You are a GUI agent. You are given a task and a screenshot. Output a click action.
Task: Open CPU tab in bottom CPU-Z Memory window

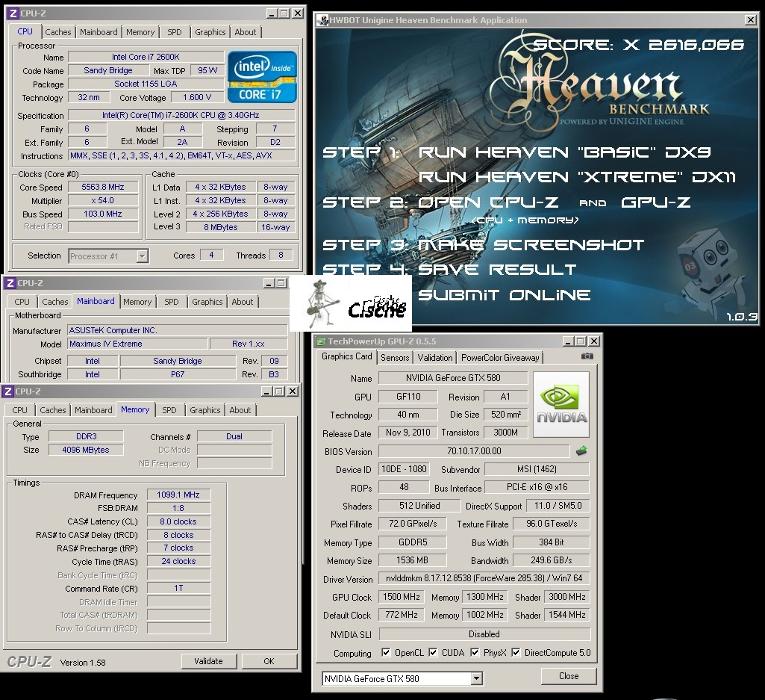coord(20,410)
